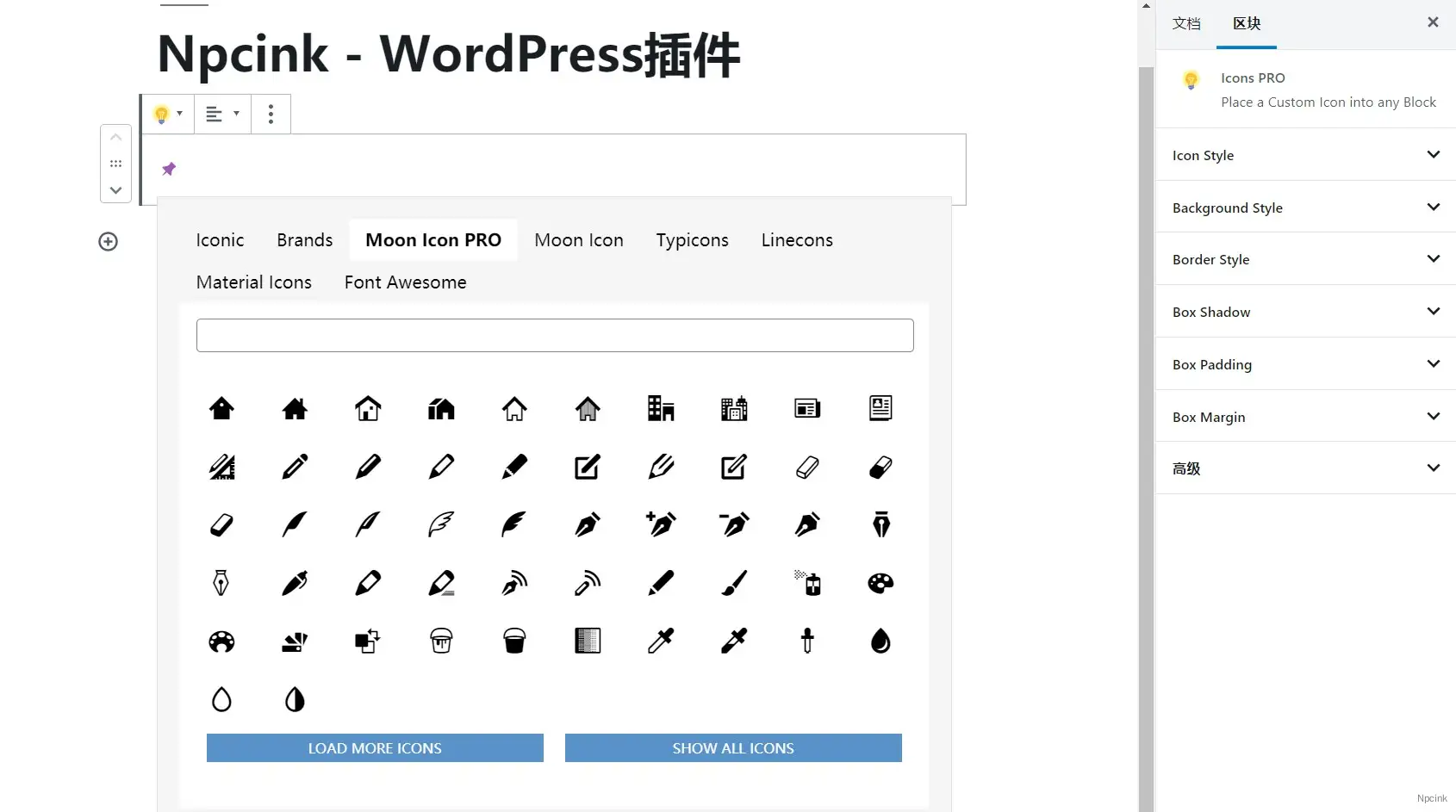Pick the pen with plus sign icon
Image resolution: width=1456 pixels, height=812 pixels.
(x=661, y=524)
